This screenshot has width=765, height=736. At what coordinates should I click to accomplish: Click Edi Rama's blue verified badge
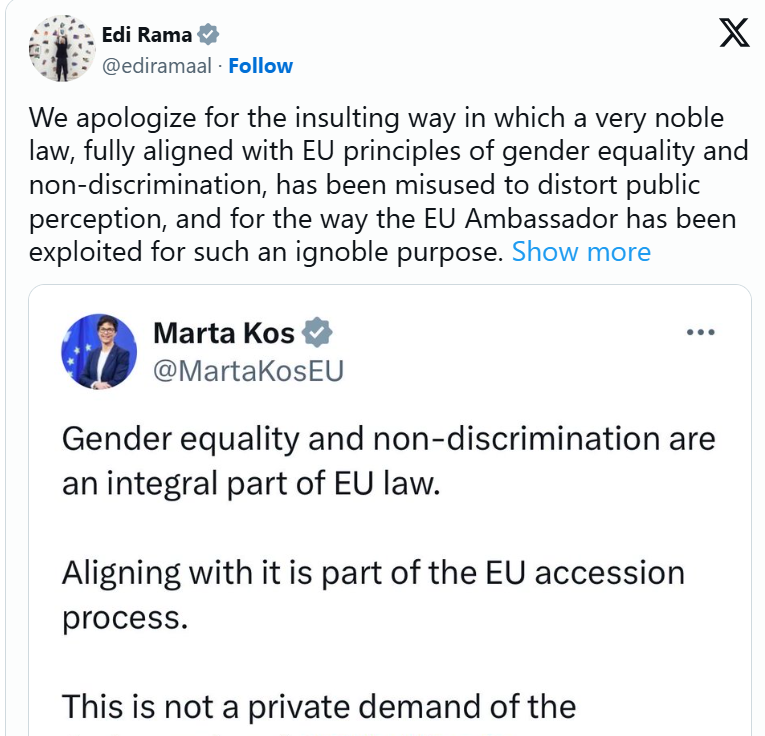(x=208, y=35)
